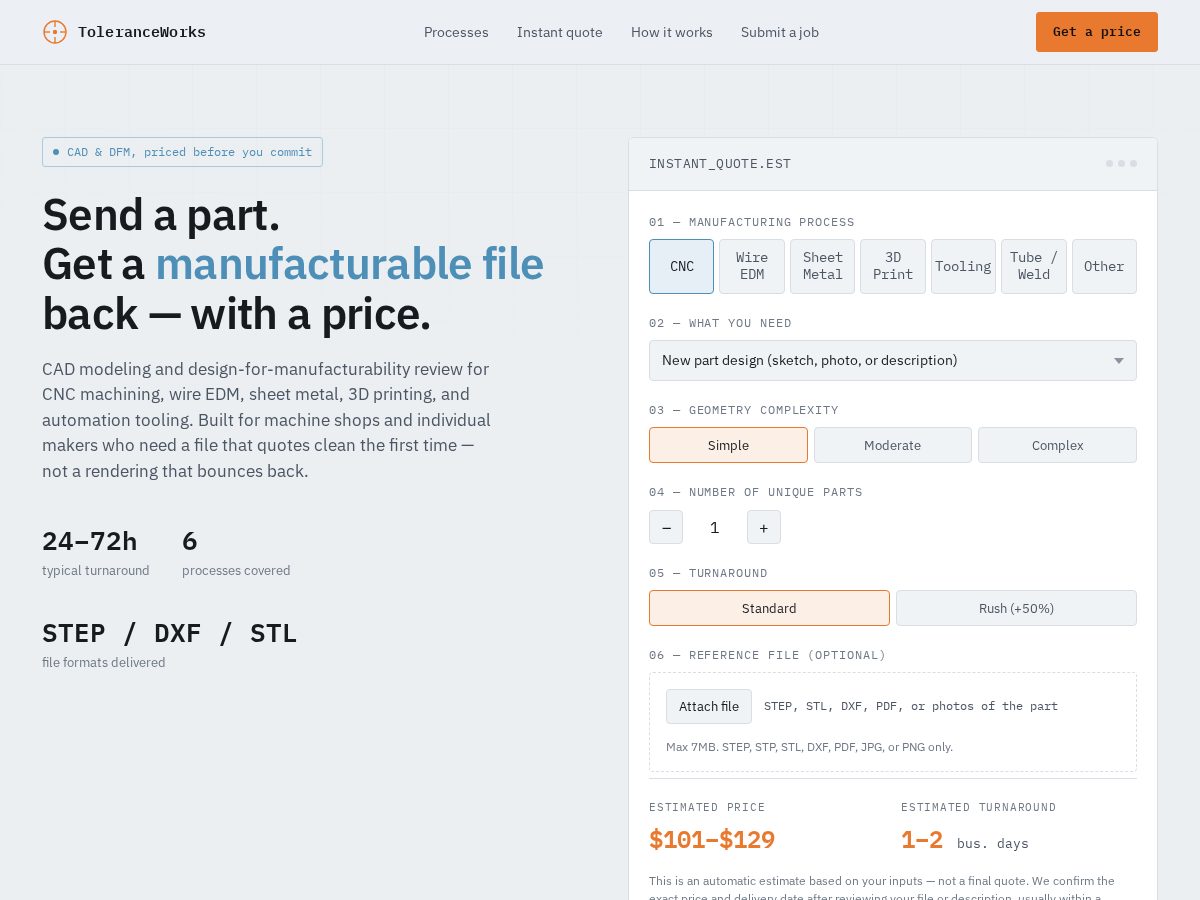Increase number of unique parts with plus
Screen dimensions: 1200x900
764,527
